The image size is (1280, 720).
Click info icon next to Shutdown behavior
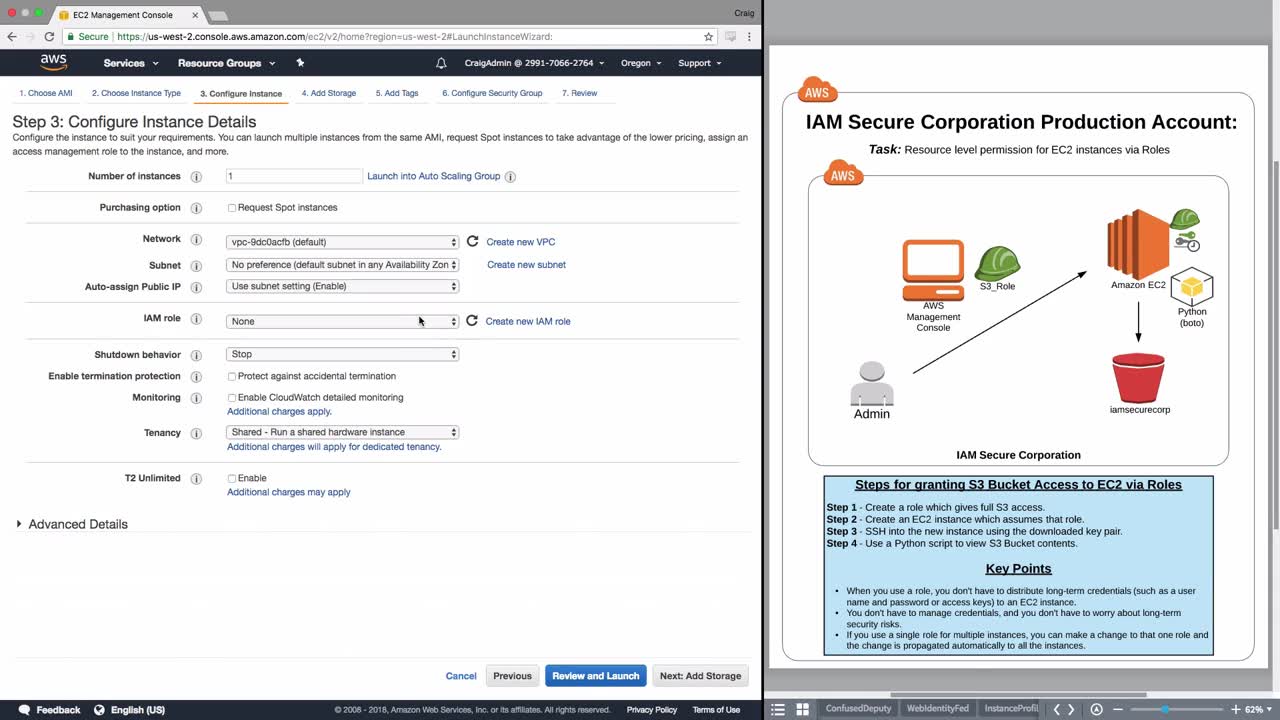pyautogui.click(x=196, y=355)
